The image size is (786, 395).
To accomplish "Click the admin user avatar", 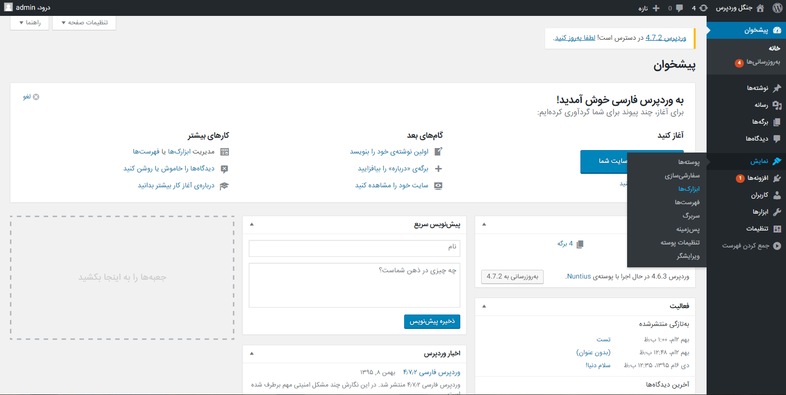I will point(9,8).
